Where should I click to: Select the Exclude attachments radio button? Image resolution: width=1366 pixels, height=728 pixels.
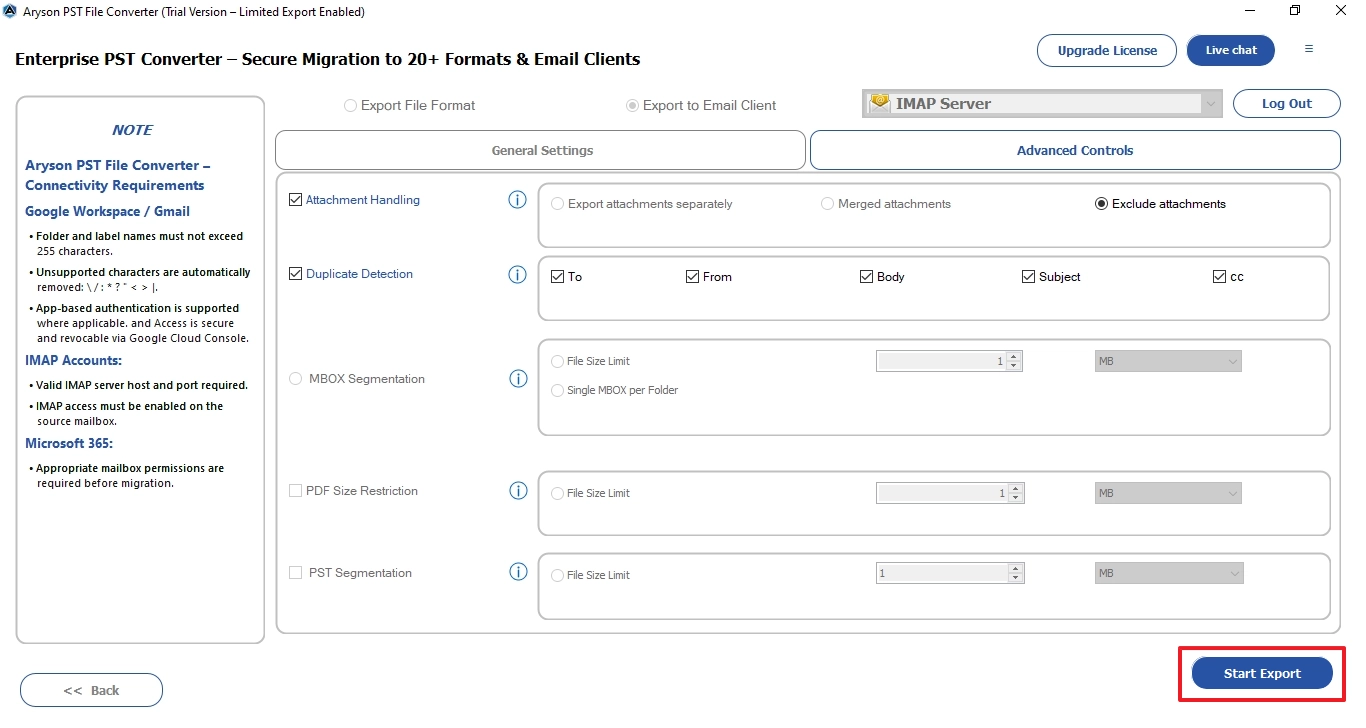(x=1102, y=204)
